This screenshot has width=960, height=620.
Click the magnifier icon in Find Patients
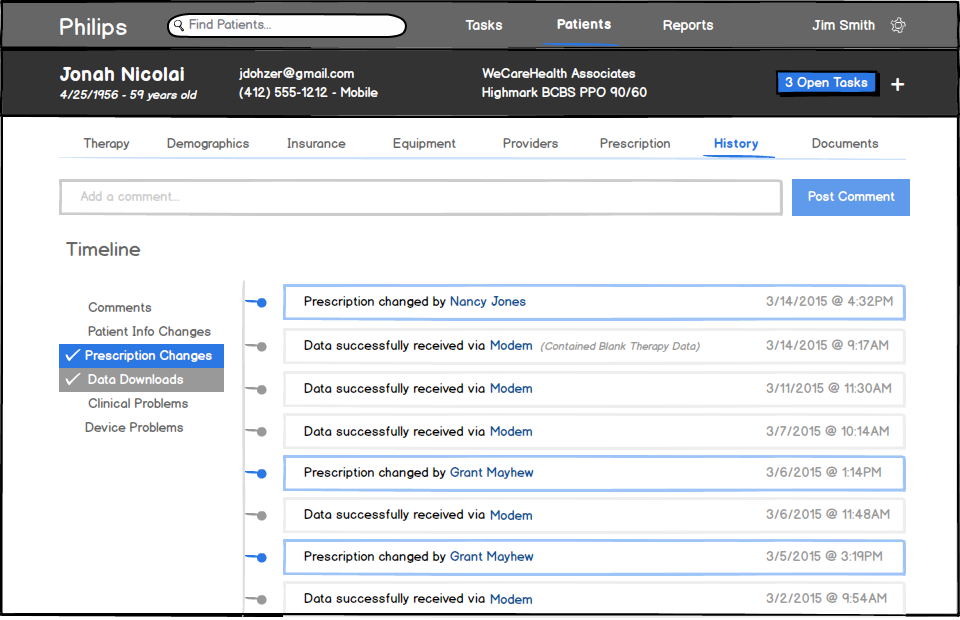point(179,25)
